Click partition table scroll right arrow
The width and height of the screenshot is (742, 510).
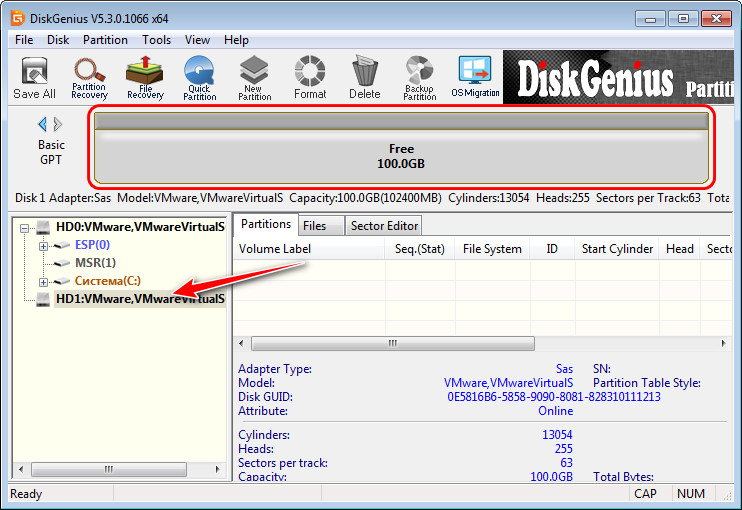click(724, 343)
